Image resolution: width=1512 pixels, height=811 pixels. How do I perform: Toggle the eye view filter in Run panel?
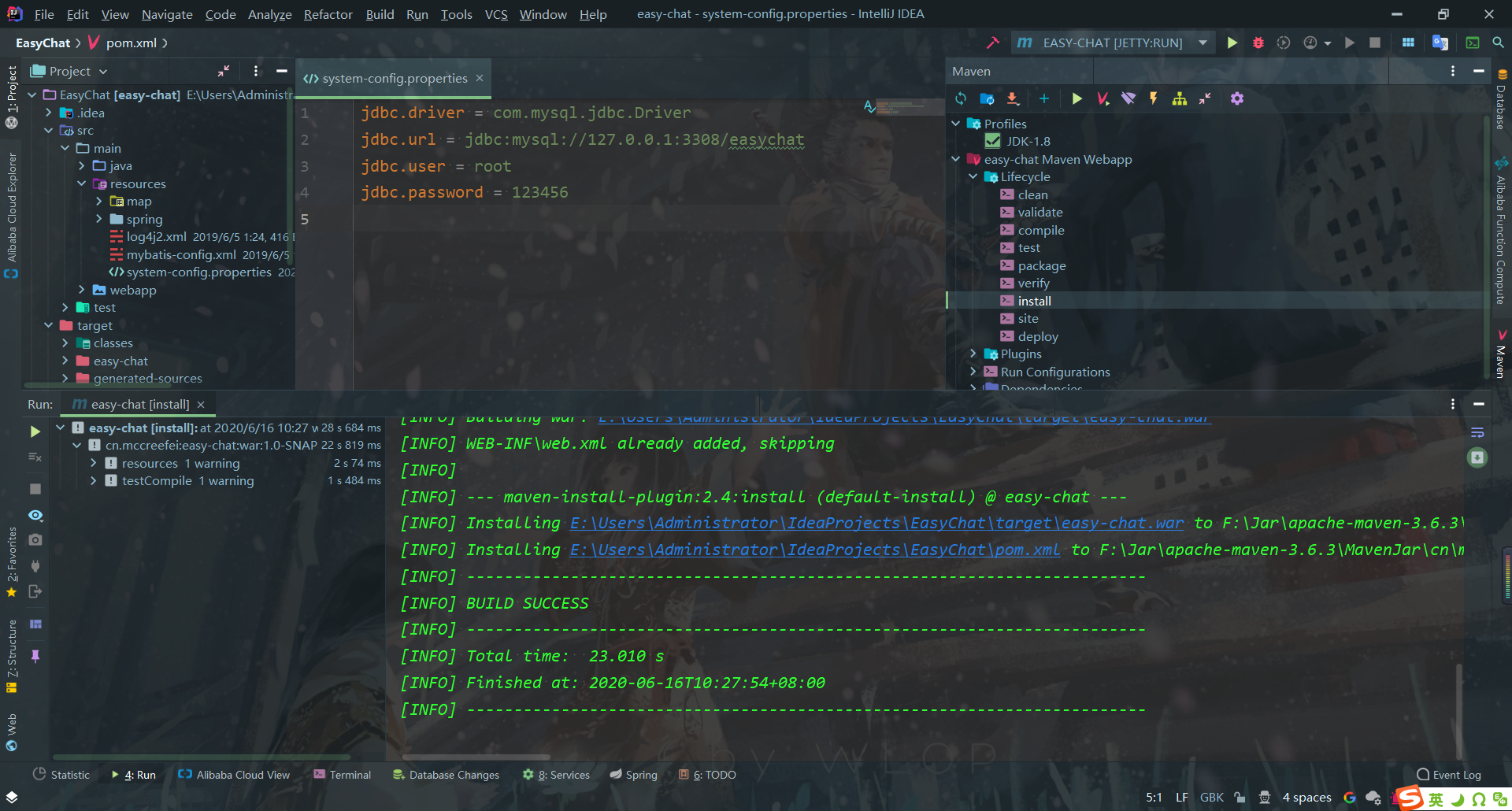[35, 515]
